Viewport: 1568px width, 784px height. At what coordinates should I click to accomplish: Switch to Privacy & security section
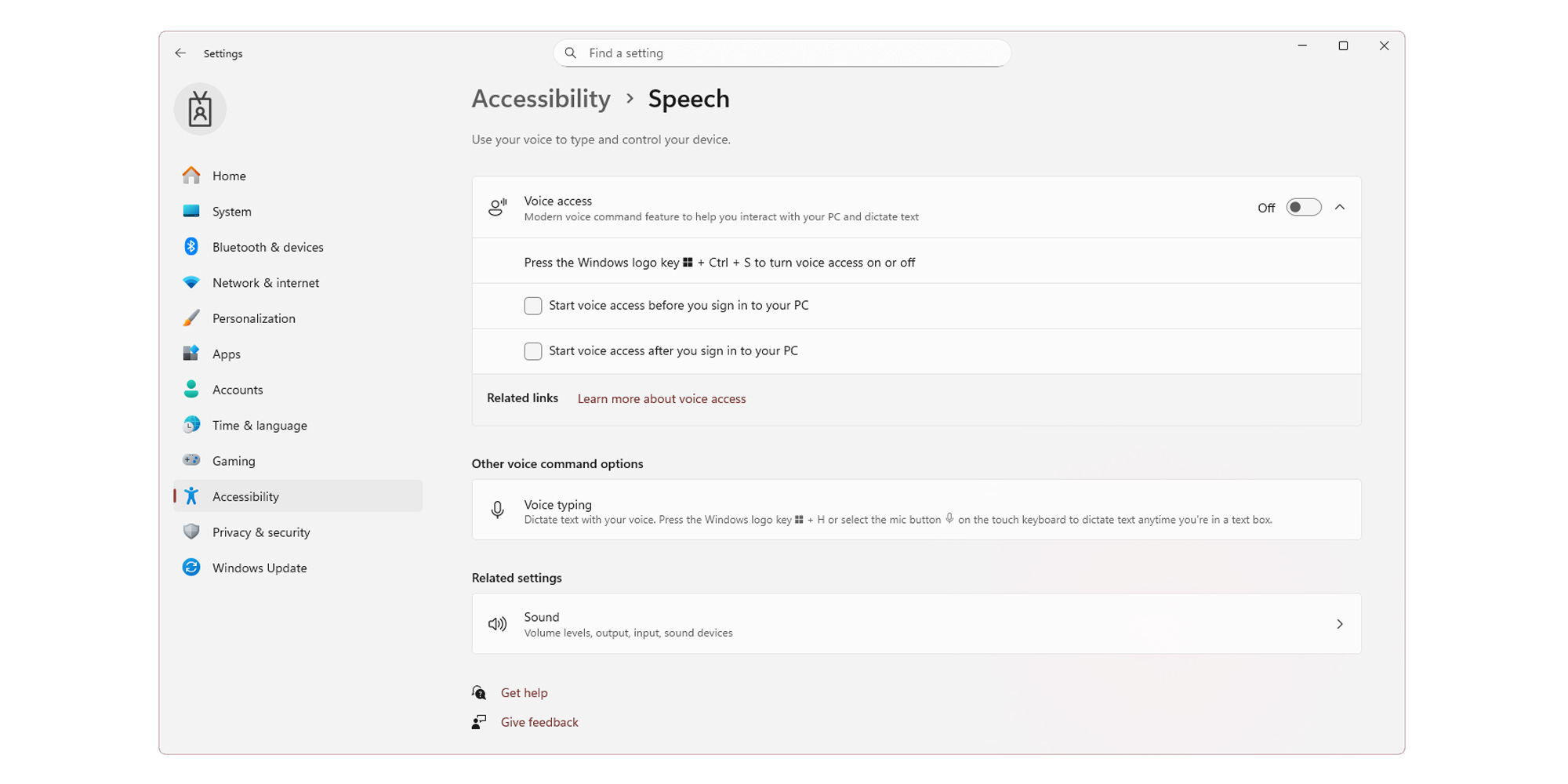[260, 532]
